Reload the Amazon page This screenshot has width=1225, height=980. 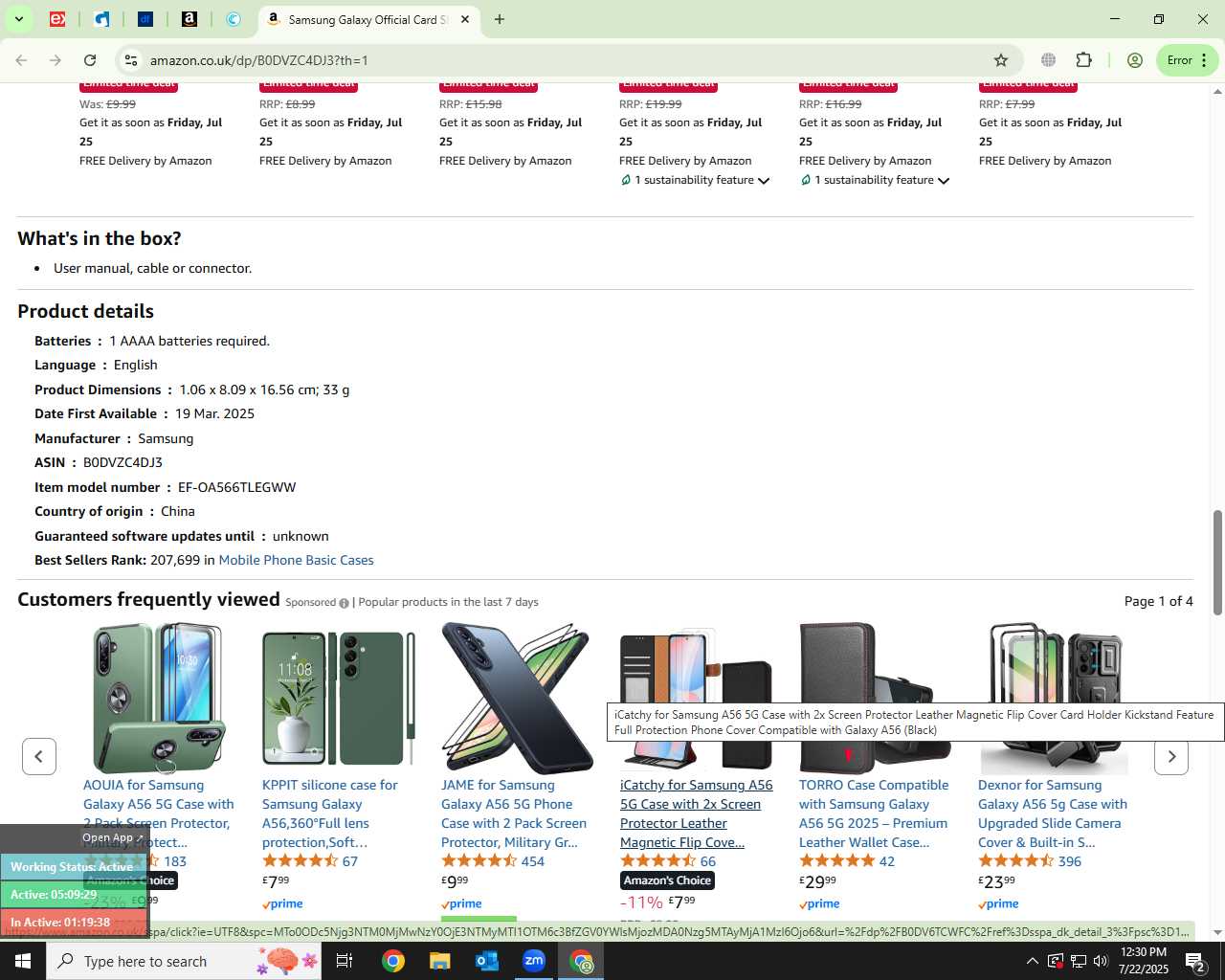pyautogui.click(x=90, y=60)
